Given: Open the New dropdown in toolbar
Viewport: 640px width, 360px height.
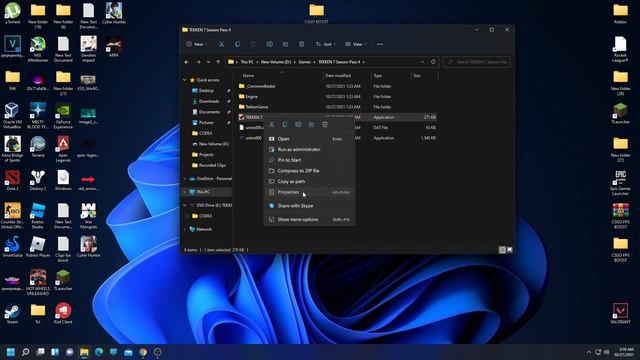Looking at the screenshot, I should pos(197,44).
